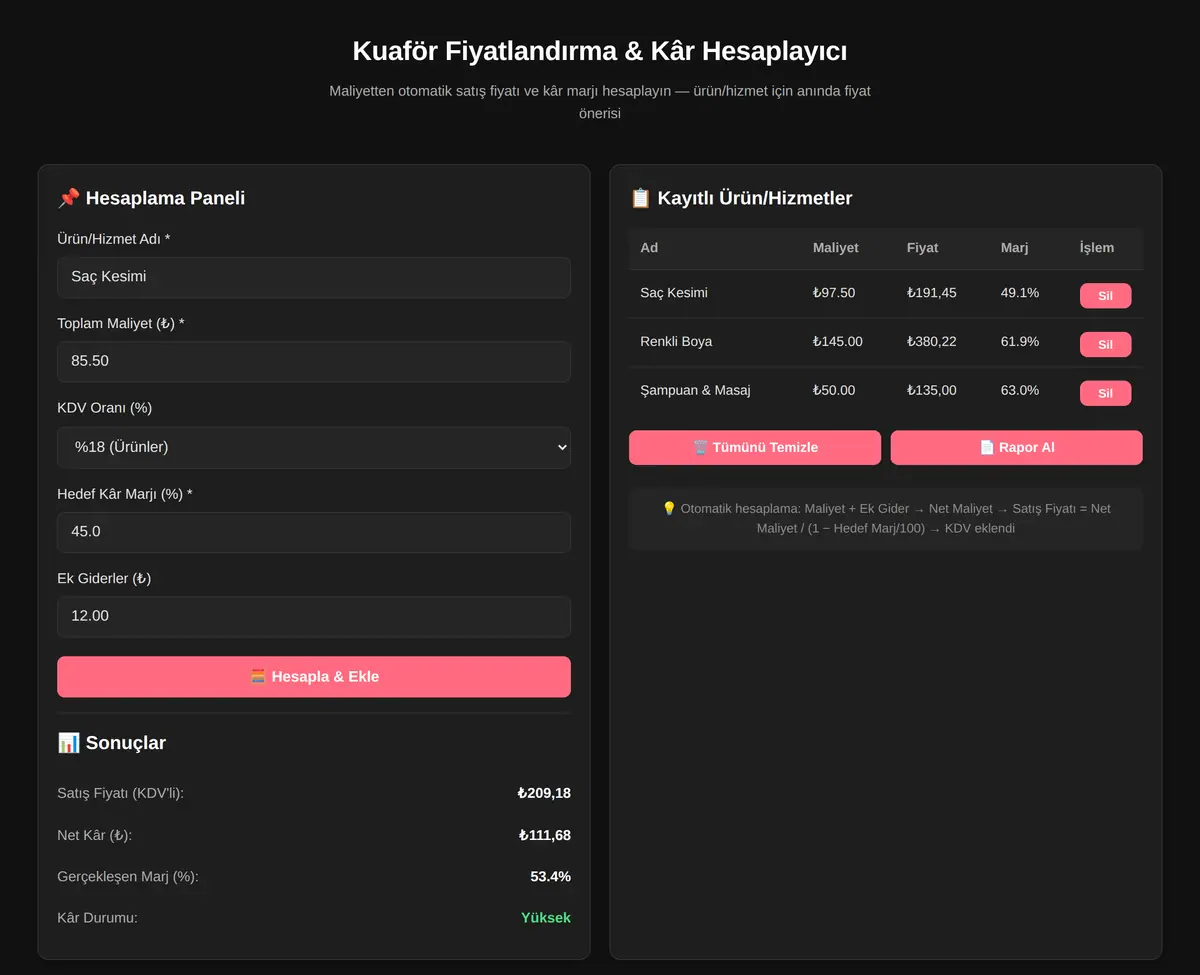Click the ₺209,18 sales price result

[x=544, y=794]
